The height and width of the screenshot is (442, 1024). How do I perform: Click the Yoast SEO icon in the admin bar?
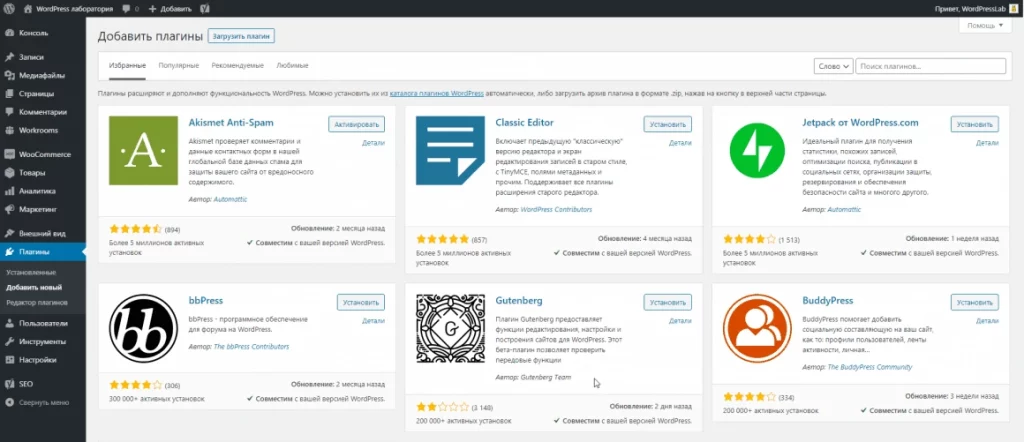point(204,7)
